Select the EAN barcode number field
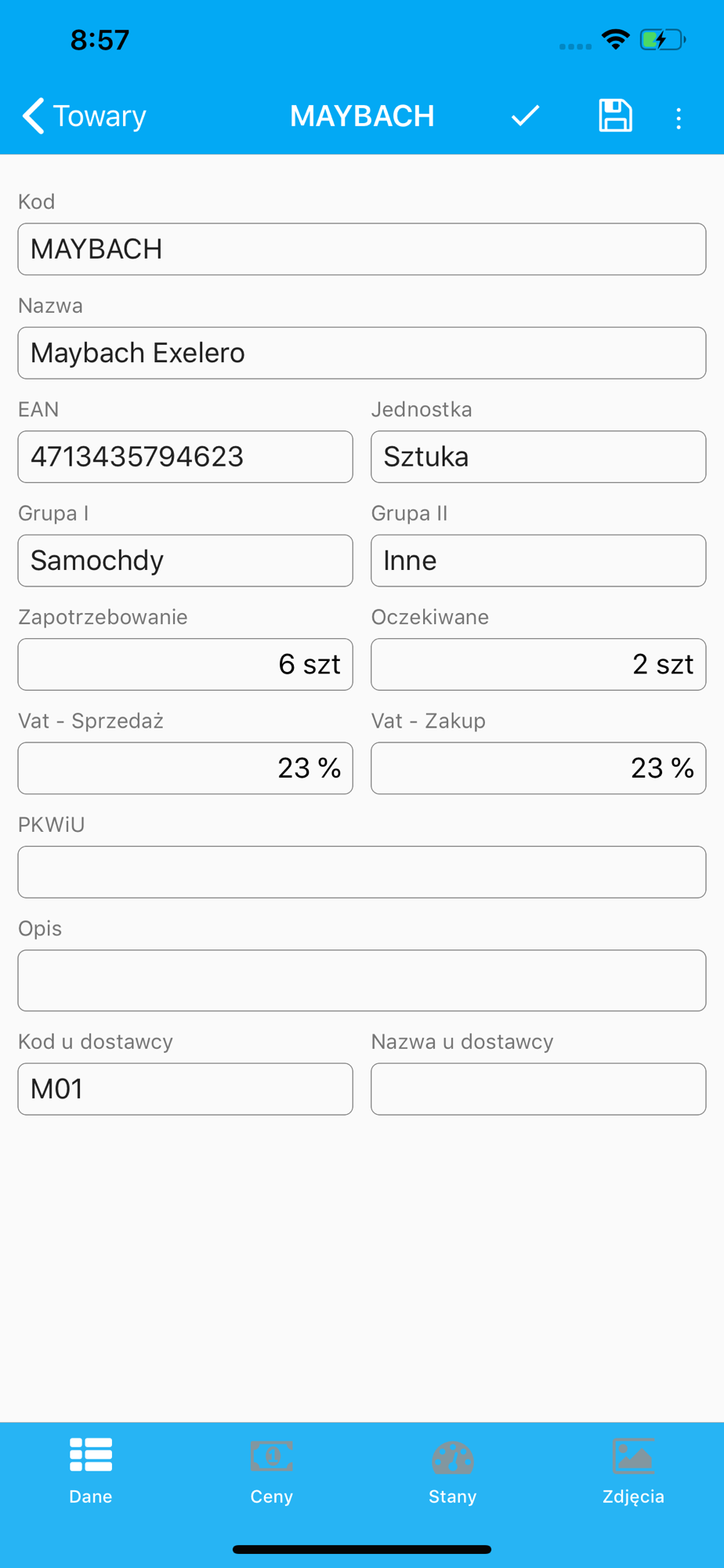Viewport: 724px width, 1568px height. [186, 456]
